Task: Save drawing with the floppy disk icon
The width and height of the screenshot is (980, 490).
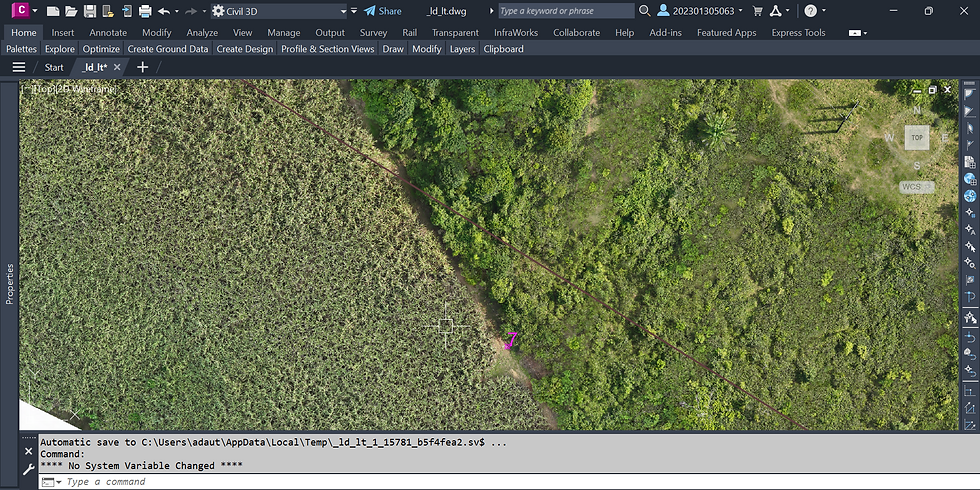Action: [90, 11]
